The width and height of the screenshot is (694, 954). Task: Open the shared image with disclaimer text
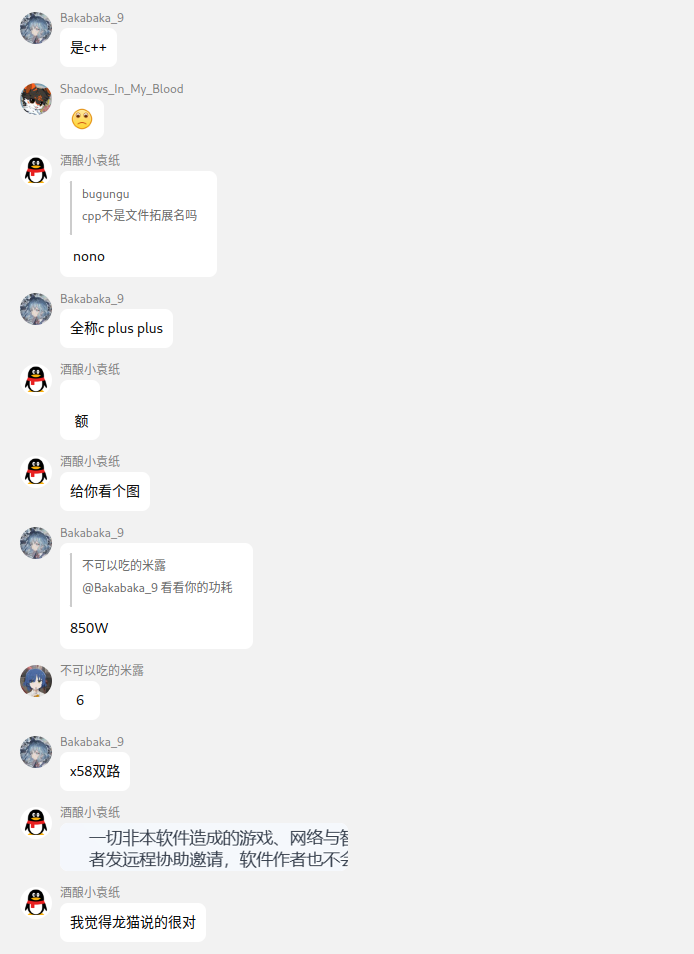[204, 847]
